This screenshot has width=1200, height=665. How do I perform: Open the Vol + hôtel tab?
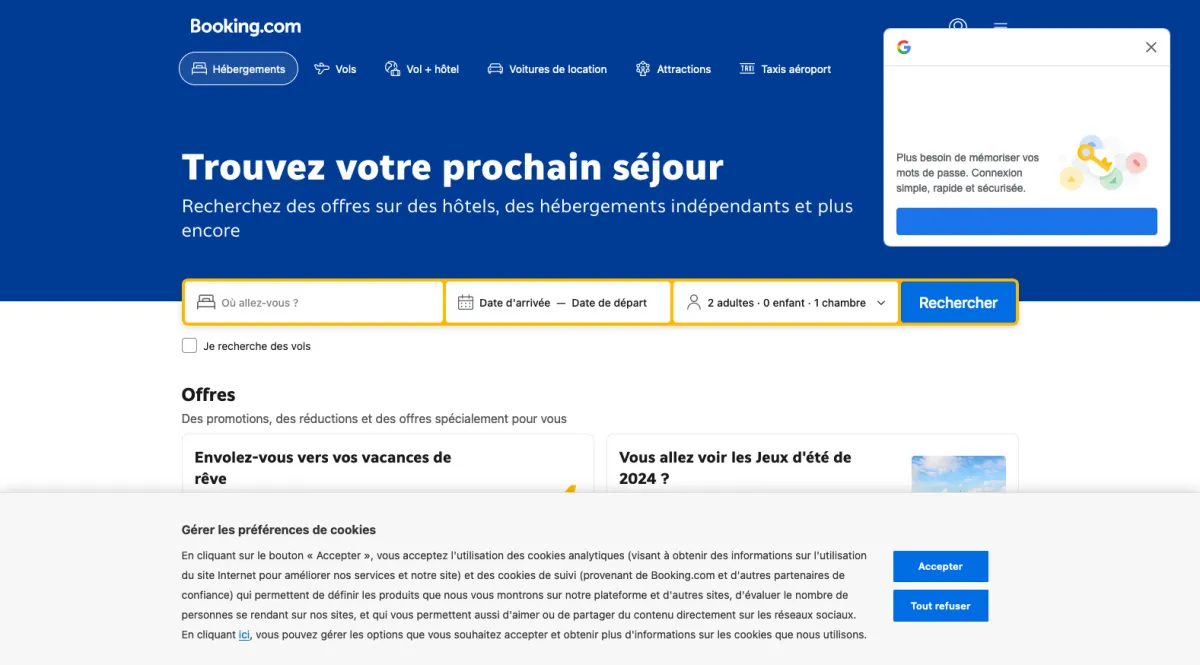click(422, 69)
